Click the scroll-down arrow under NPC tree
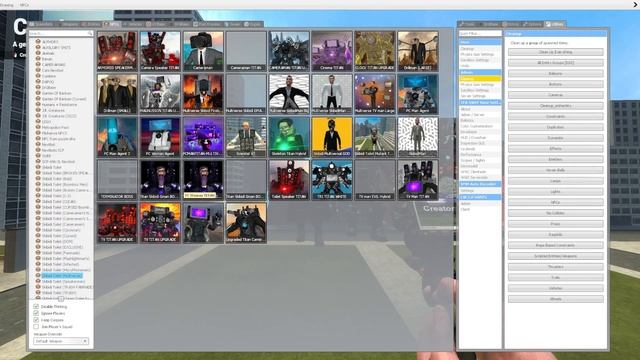Screen dimensions: 640x360 click(x=61, y=299)
